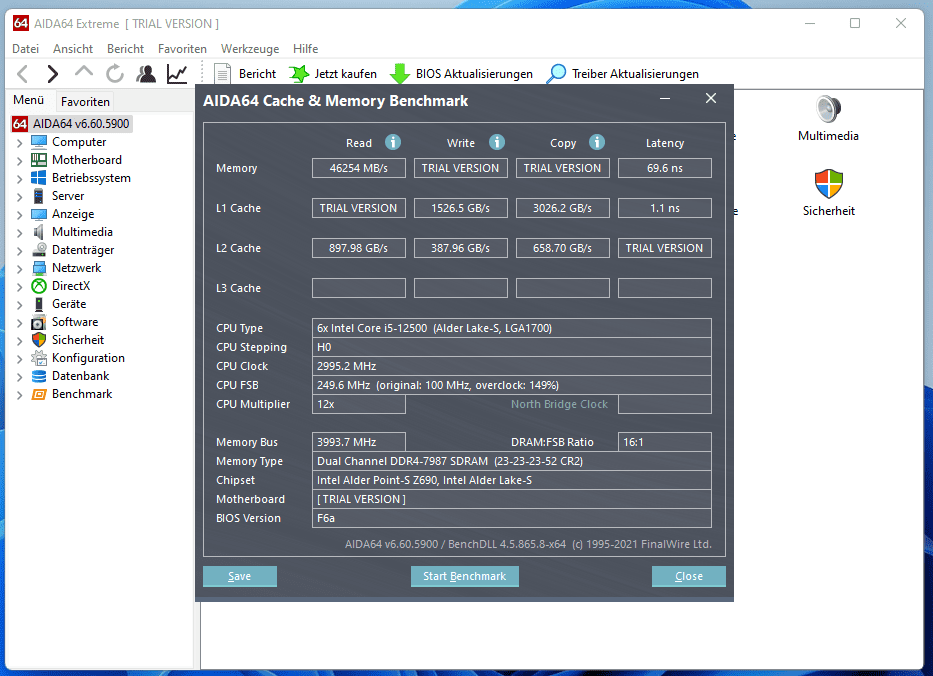The width and height of the screenshot is (933, 676).
Task: Click the Betriebssystem Windows logo icon
Action: click(39, 177)
